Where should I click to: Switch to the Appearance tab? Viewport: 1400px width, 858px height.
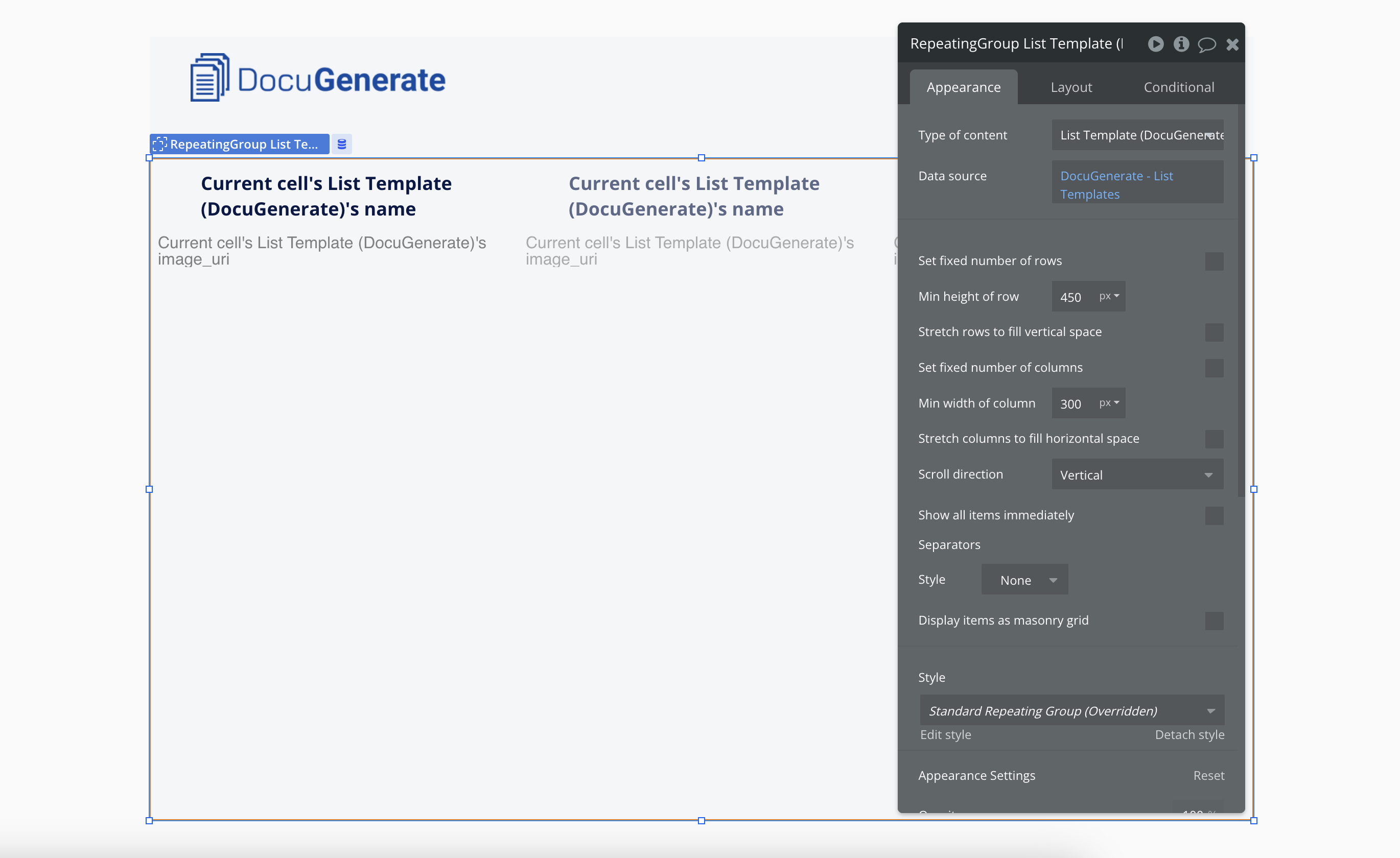coord(963,87)
